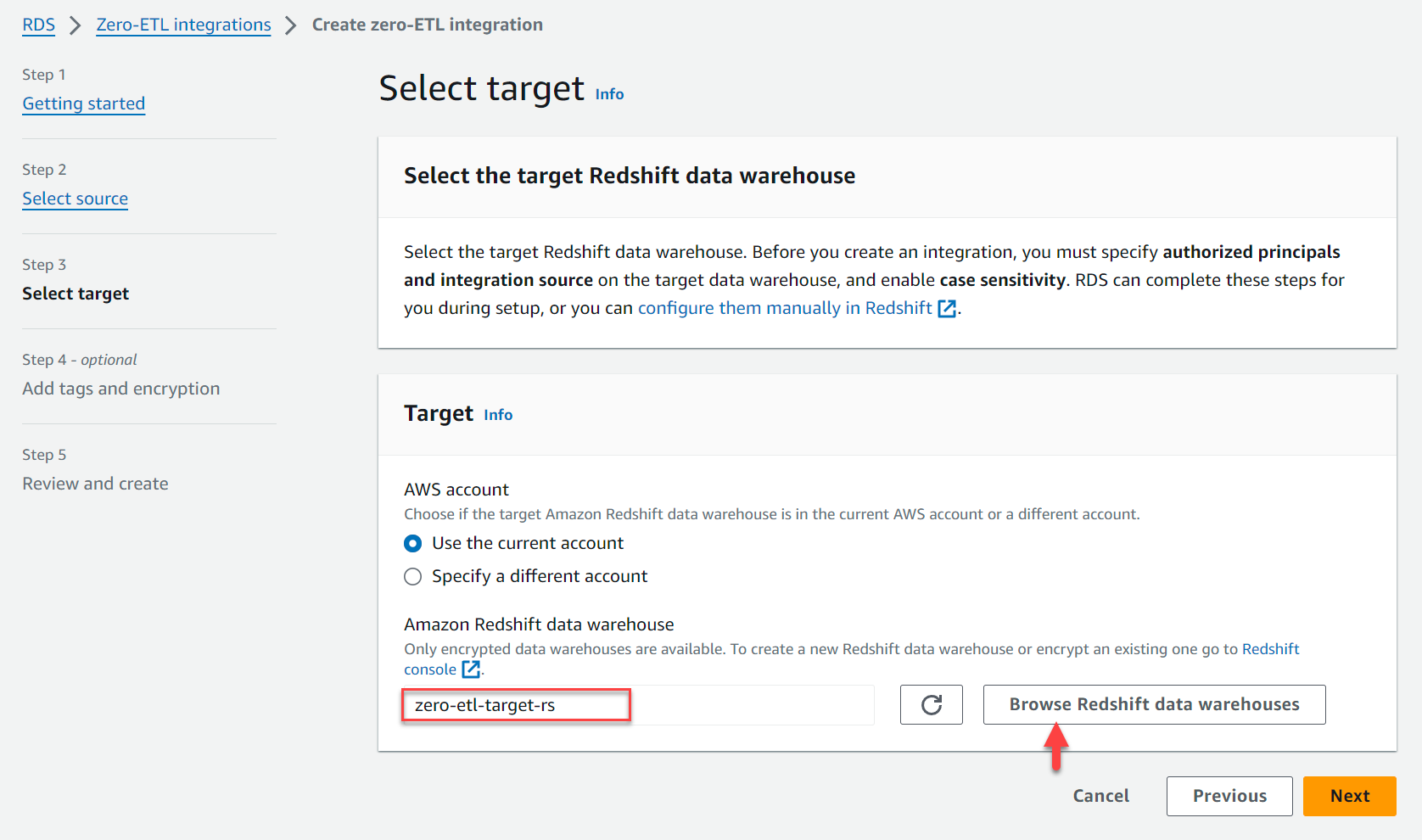Click Cancel to abort integration creation
Image resolution: width=1422 pixels, height=840 pixels.
1100,796
